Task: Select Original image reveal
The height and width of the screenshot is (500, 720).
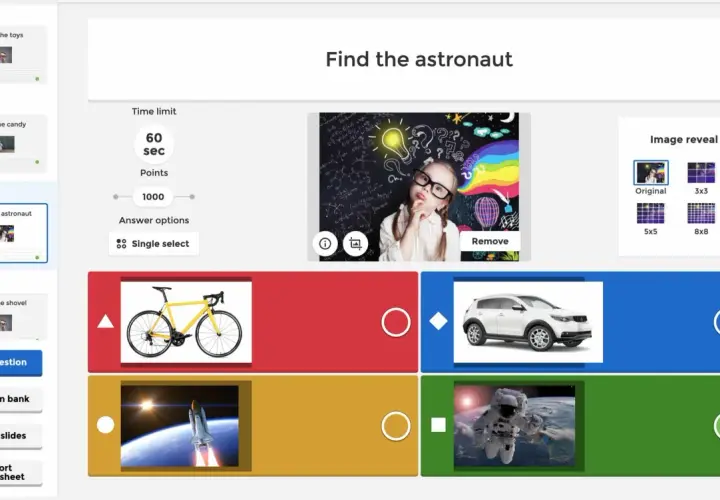Action: 650,173
